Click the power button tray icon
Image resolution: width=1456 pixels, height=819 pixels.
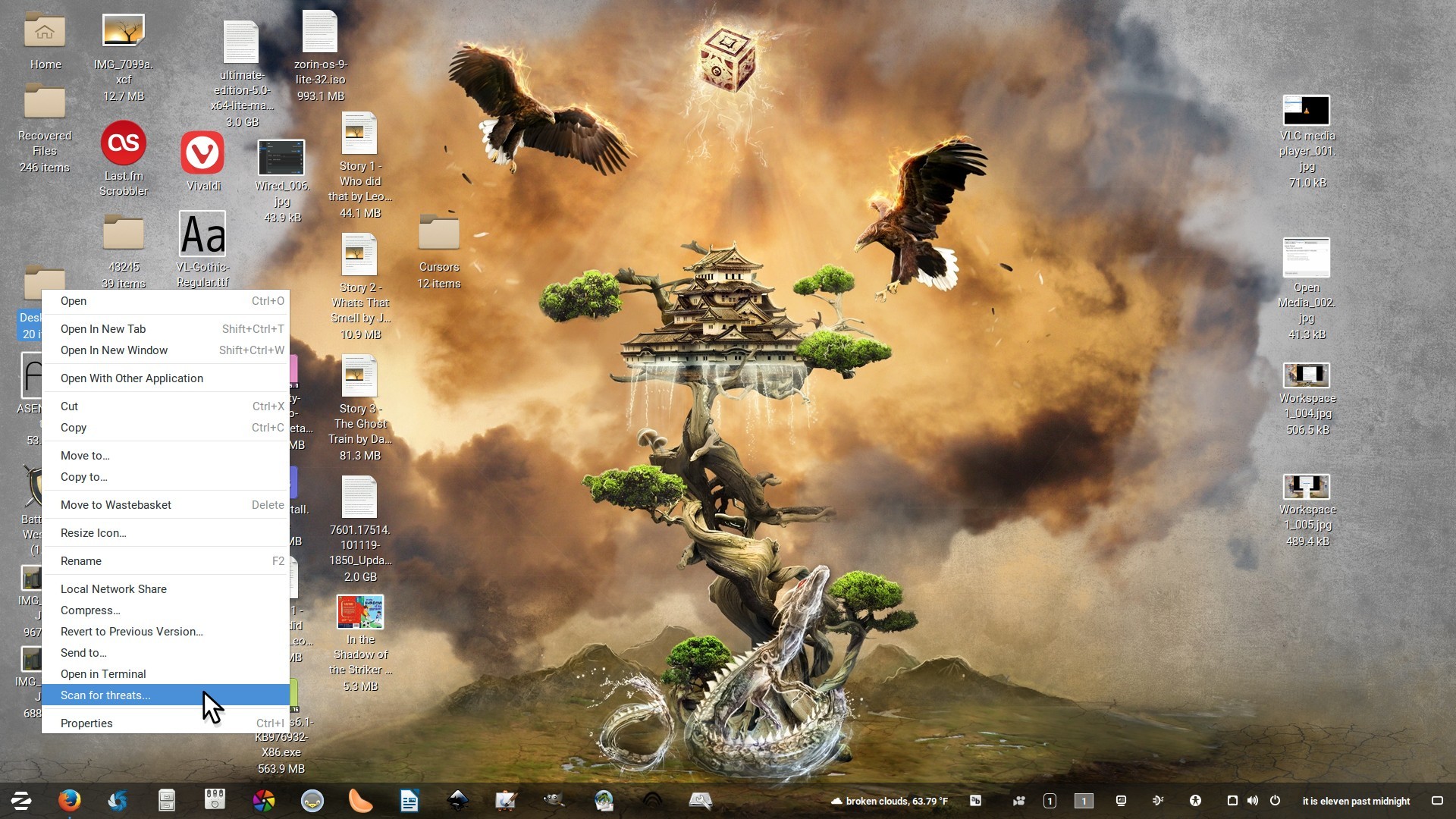click(1275, 801)
